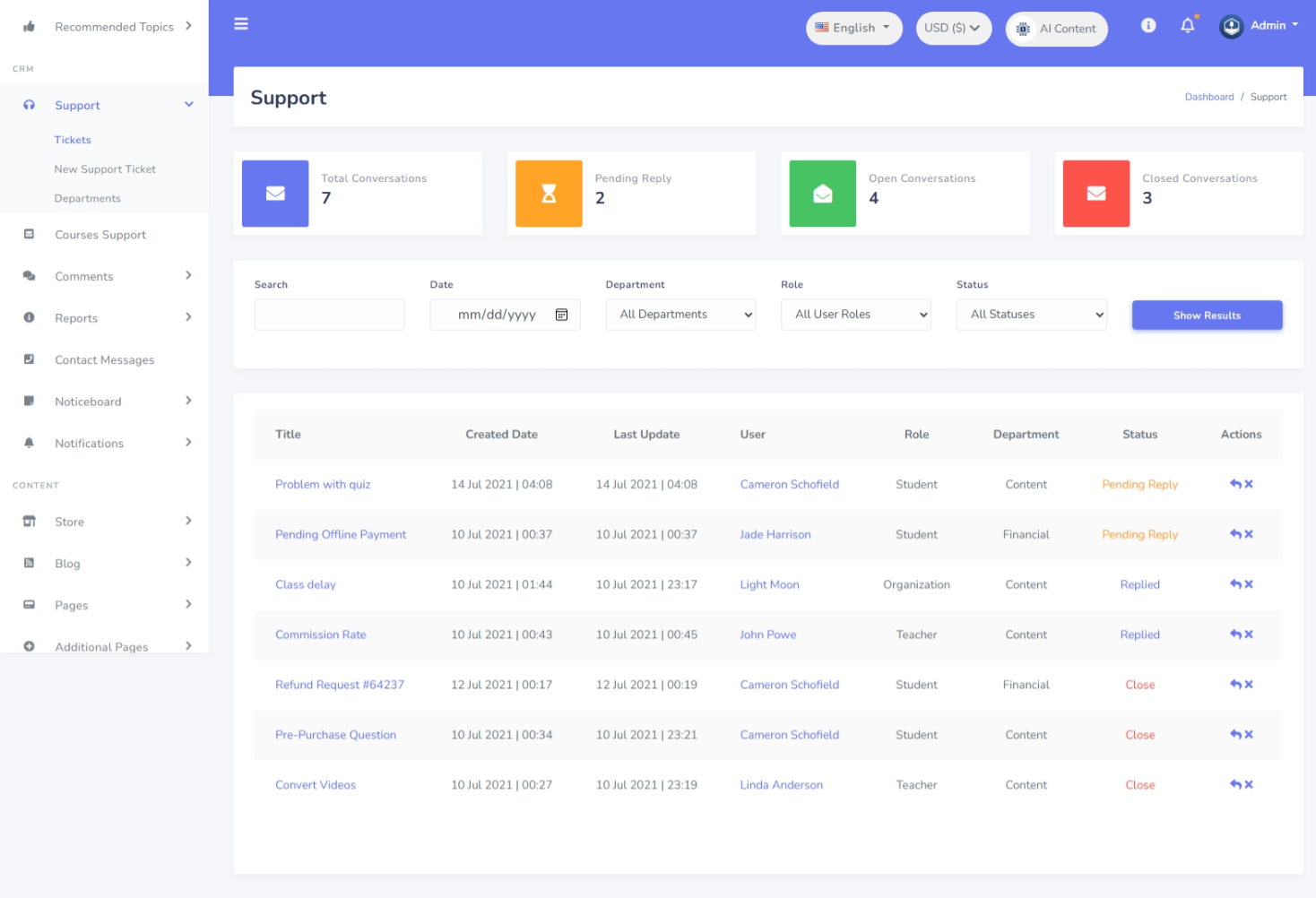
Task: Open the All Statuses dropdown
Action: click(1032, 315)
